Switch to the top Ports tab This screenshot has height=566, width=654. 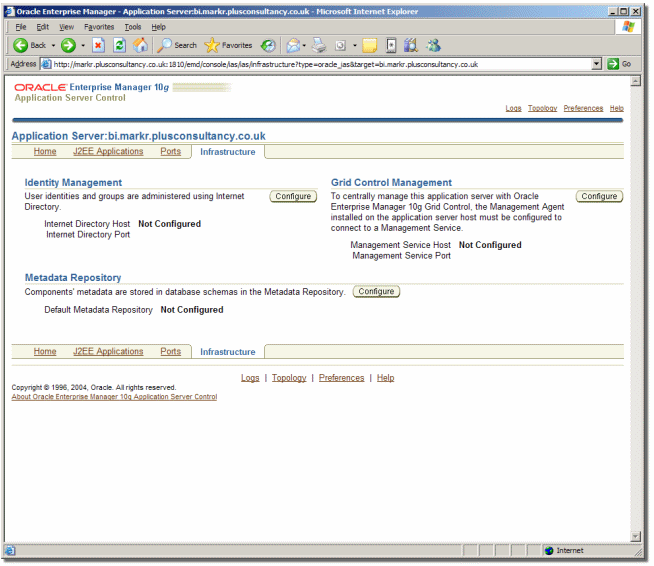coord(171,151)
